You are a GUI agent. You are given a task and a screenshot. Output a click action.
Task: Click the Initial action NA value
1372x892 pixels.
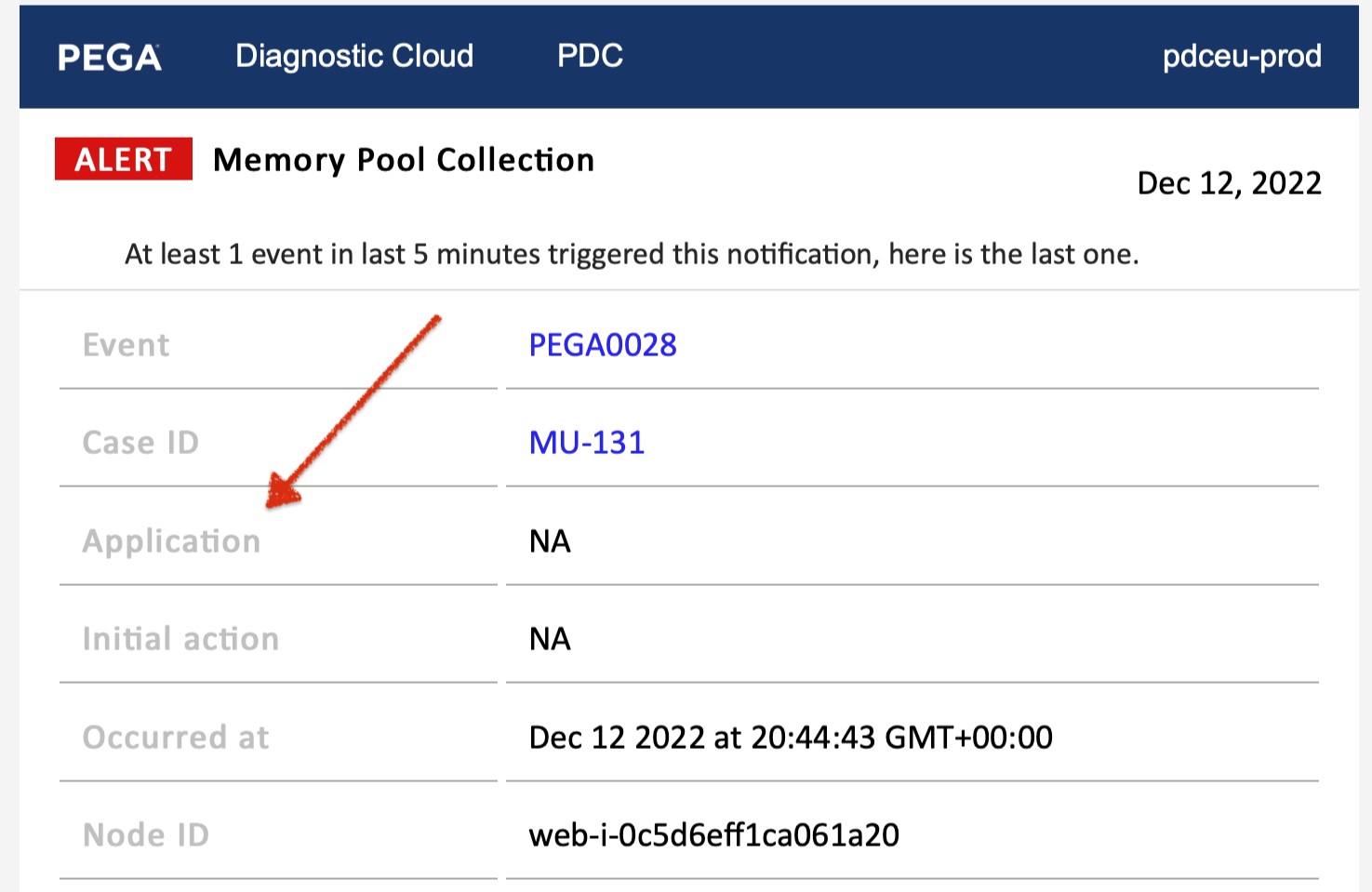pos(549,638)
